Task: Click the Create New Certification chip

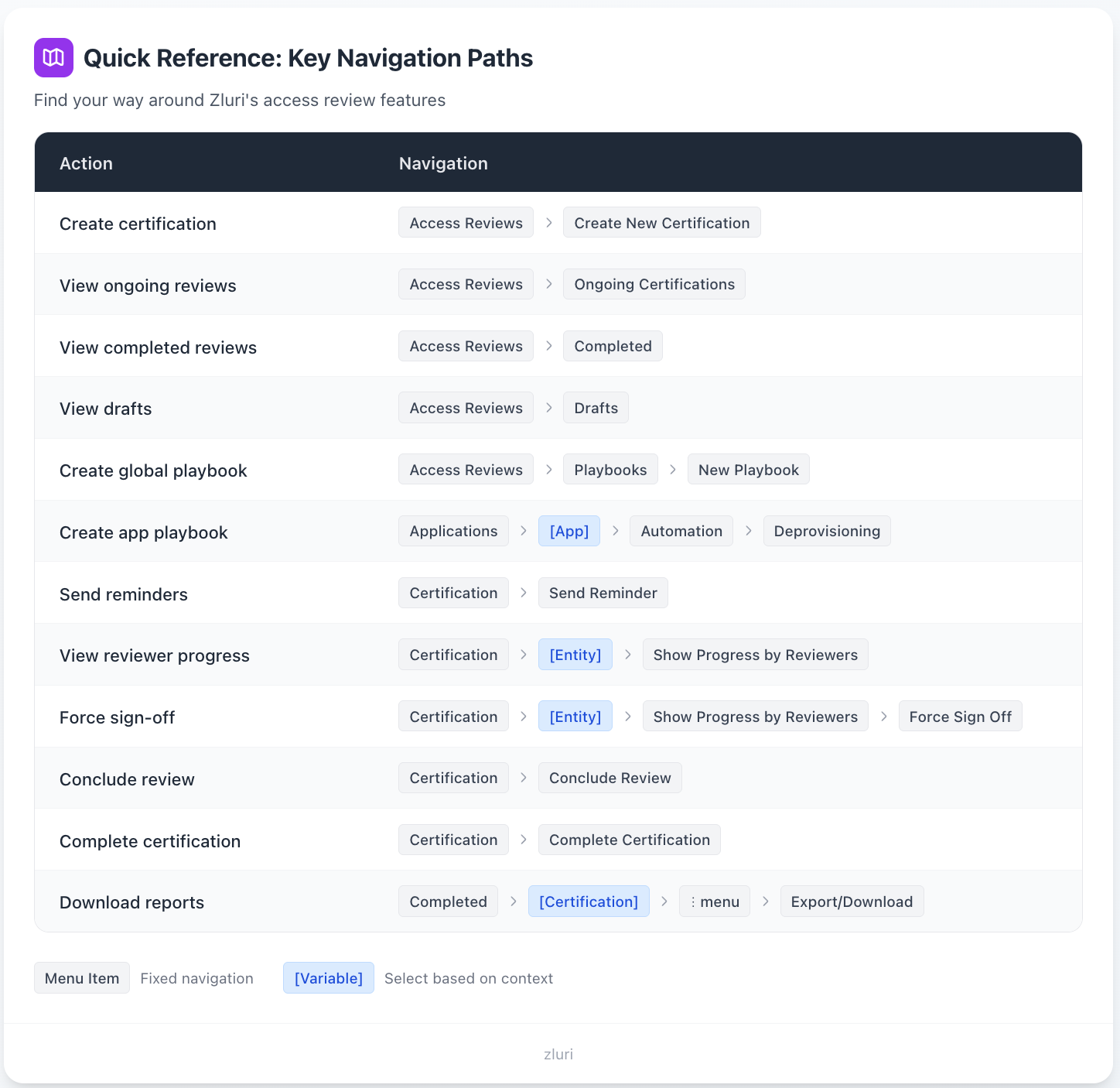Action: pyautogui.click(x=661, y=223)
